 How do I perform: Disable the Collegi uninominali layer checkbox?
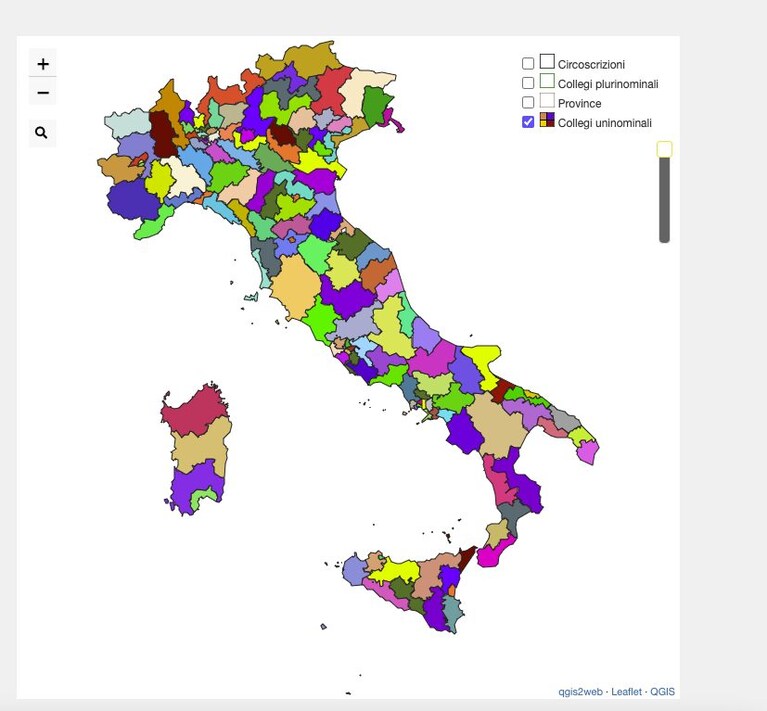pos(528,122)
